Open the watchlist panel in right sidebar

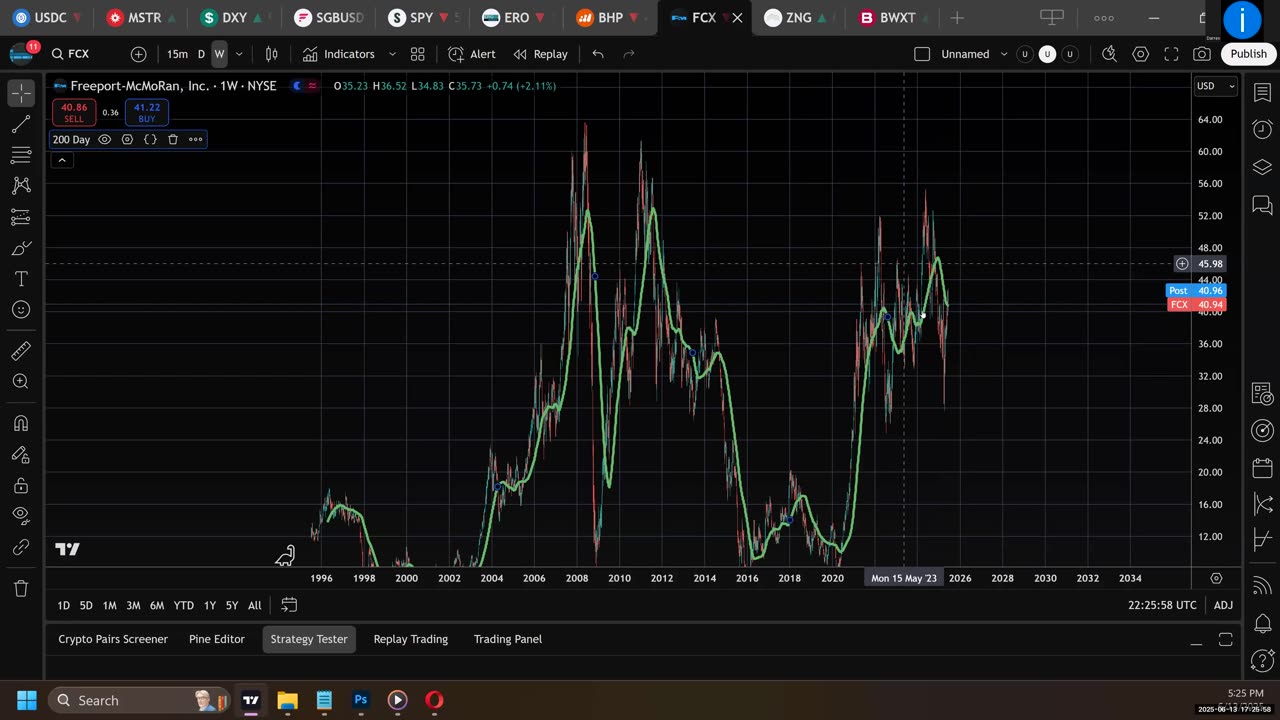point(1262,92)
